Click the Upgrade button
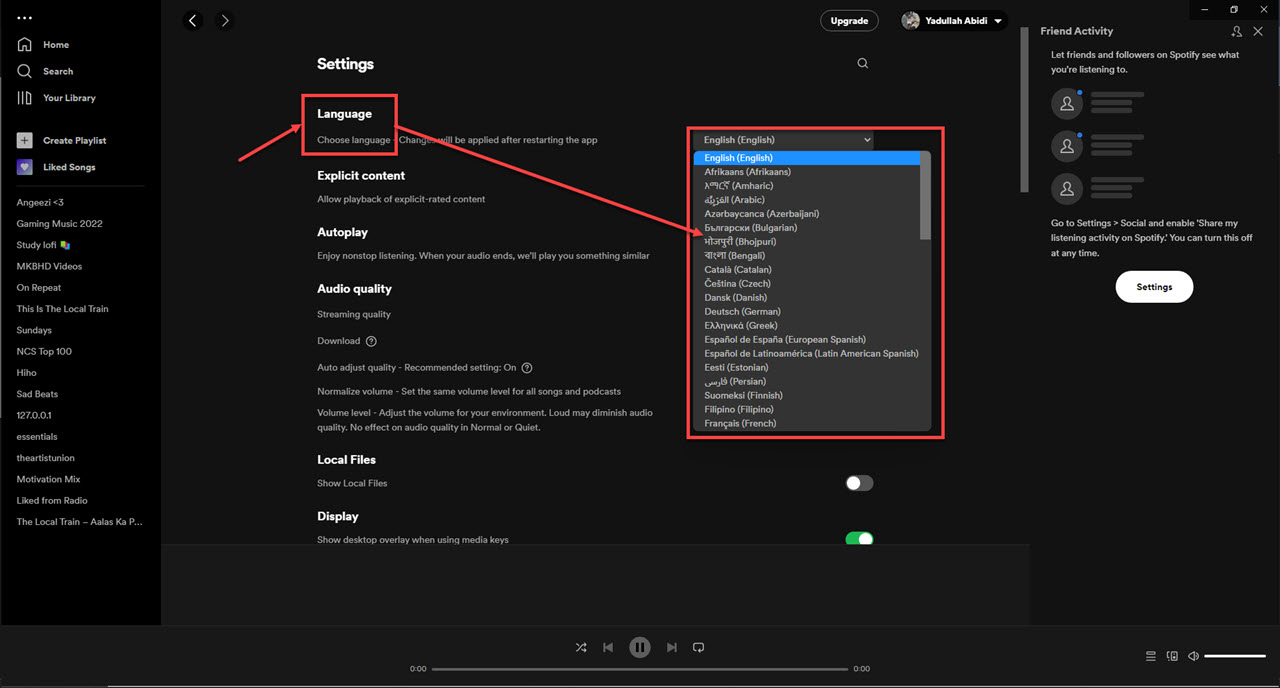Viewport: 1280px width, 688px height. pos(849,20)
